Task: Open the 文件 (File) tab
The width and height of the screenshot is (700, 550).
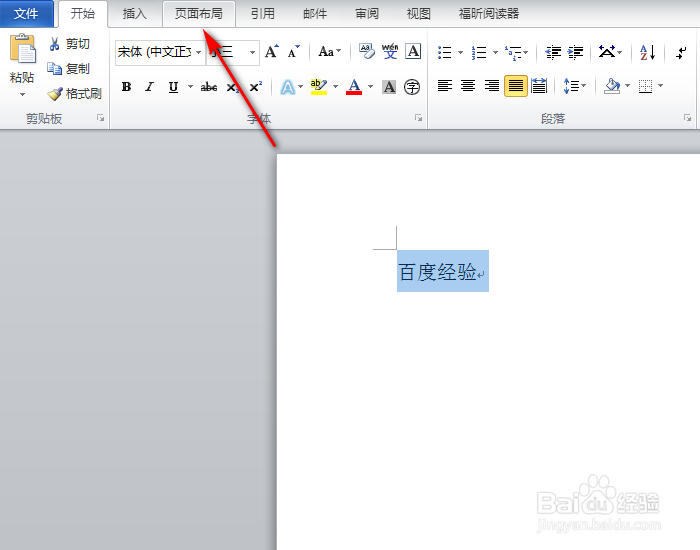Action: click(x=26, y=14)
